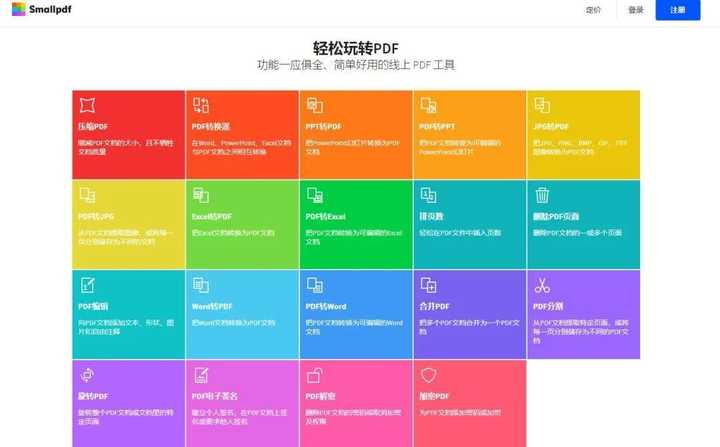This screenshot has width=720, height=447.
Task: Open the 压缩PDF title link
Action: tap(93, 126)
